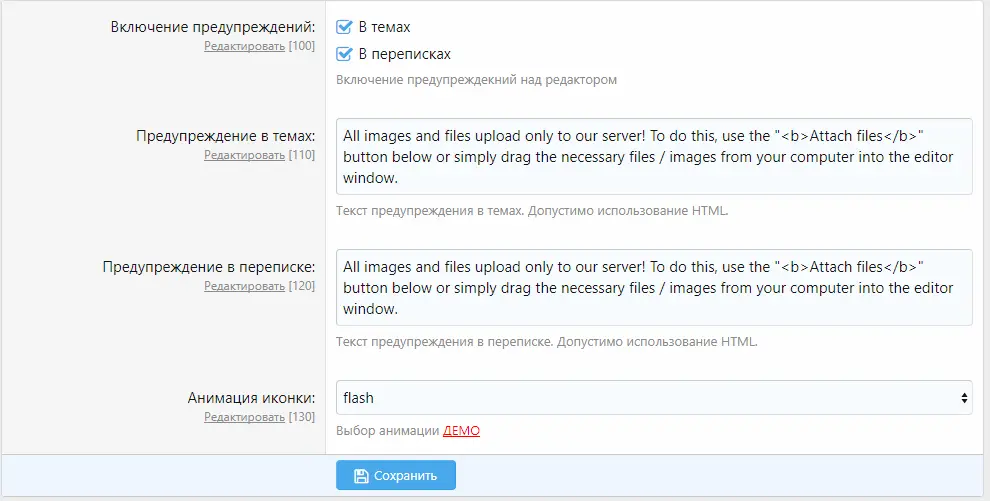
Task: Click the "В темах" checkbox label text
Action: 384,27
